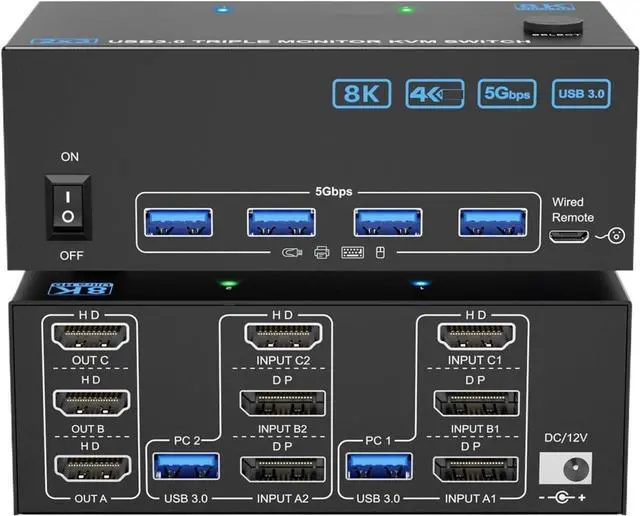Click the blue LED on rear unit
640x516 pixels.
(x=421, y=283)
